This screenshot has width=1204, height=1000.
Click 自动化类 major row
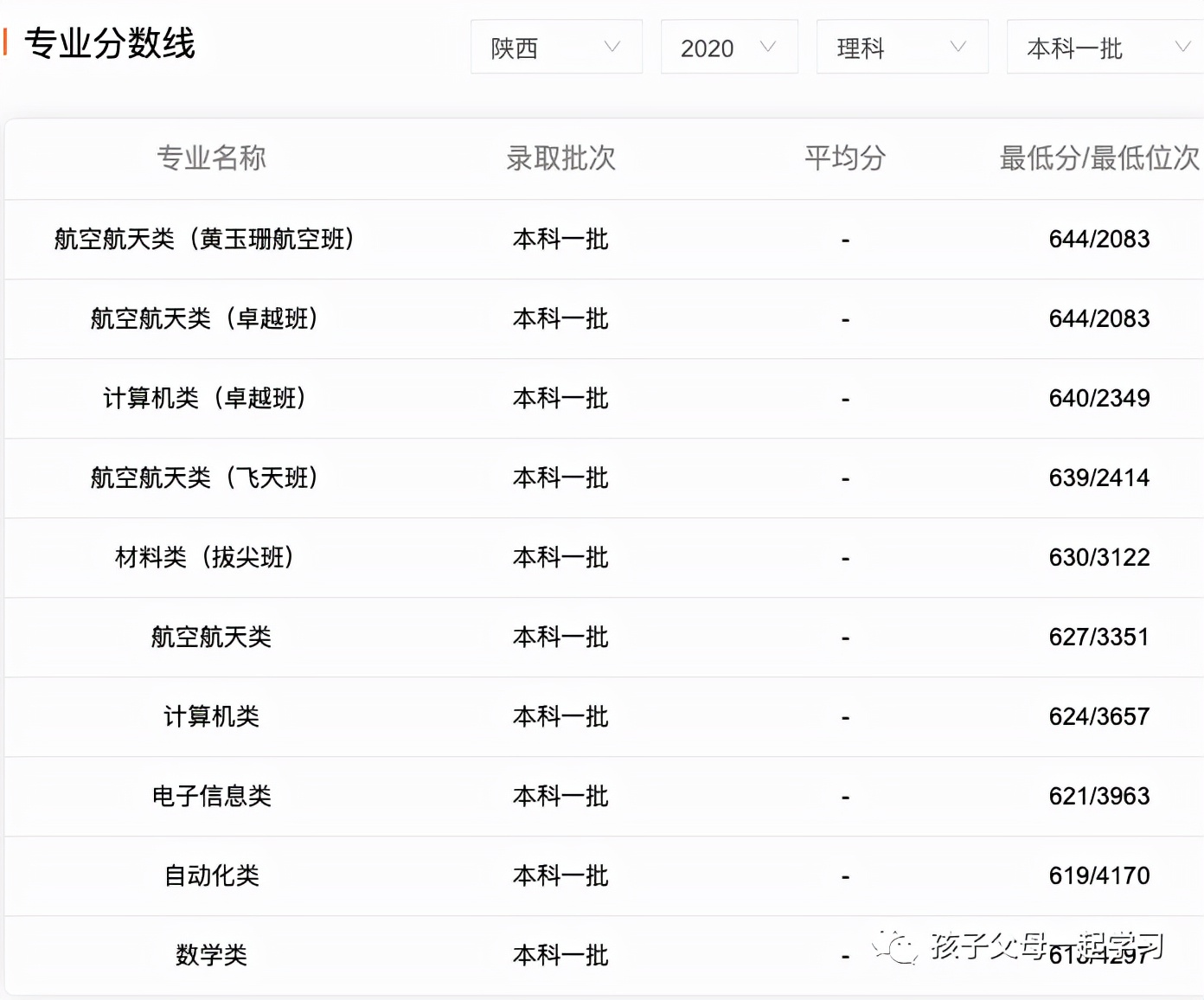(x=211, y=875)
